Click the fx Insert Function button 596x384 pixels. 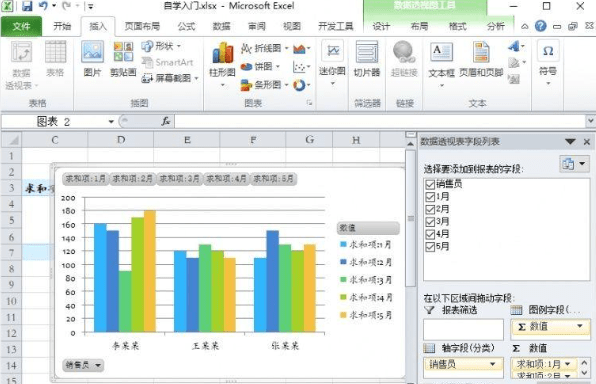point(166,121)
